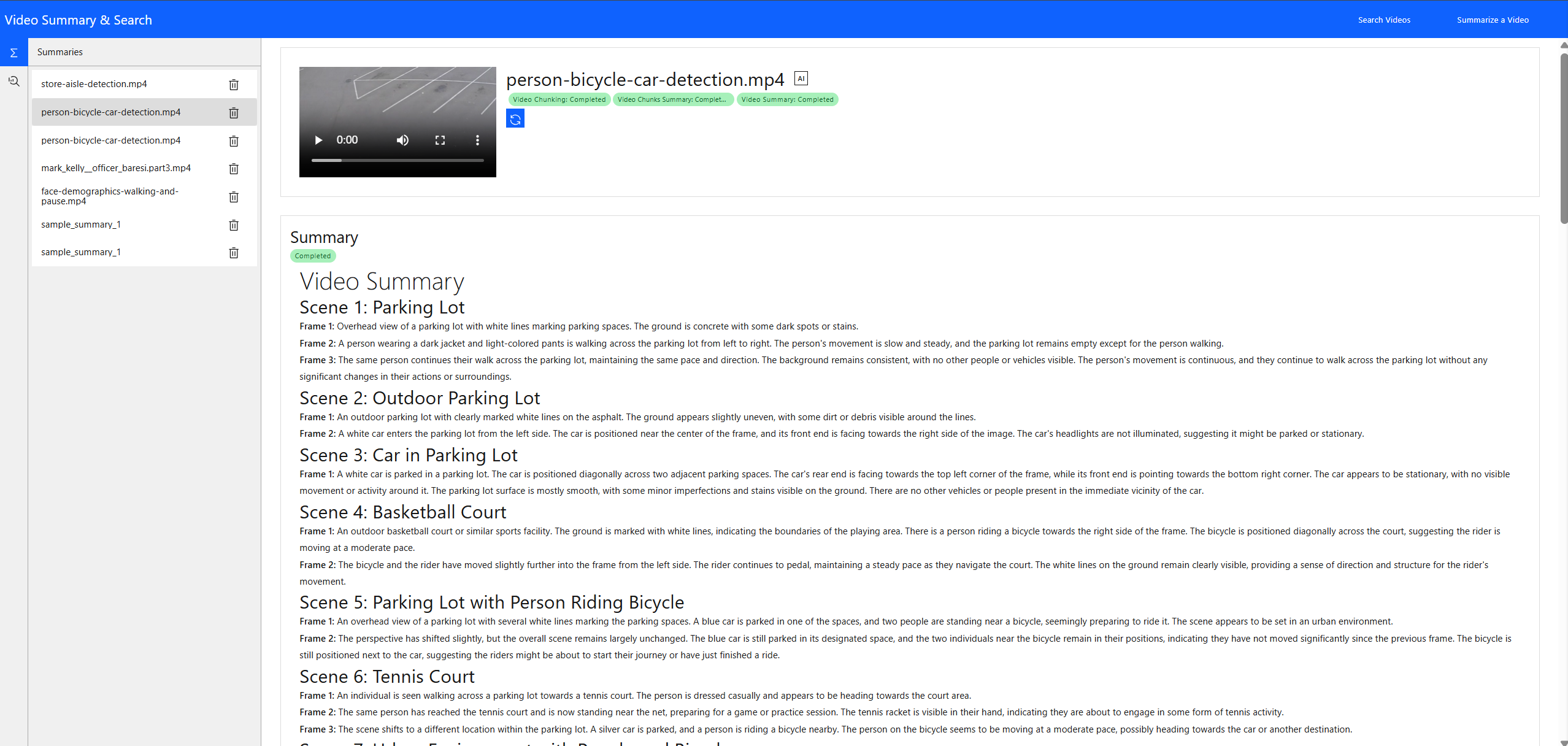Click the blue refresh status icon

point(515,118)
